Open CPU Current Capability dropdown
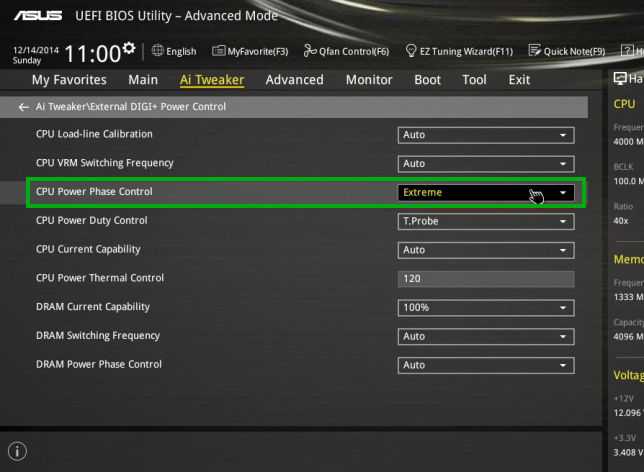This screenshot has height=472, width=644. (486, 250)
